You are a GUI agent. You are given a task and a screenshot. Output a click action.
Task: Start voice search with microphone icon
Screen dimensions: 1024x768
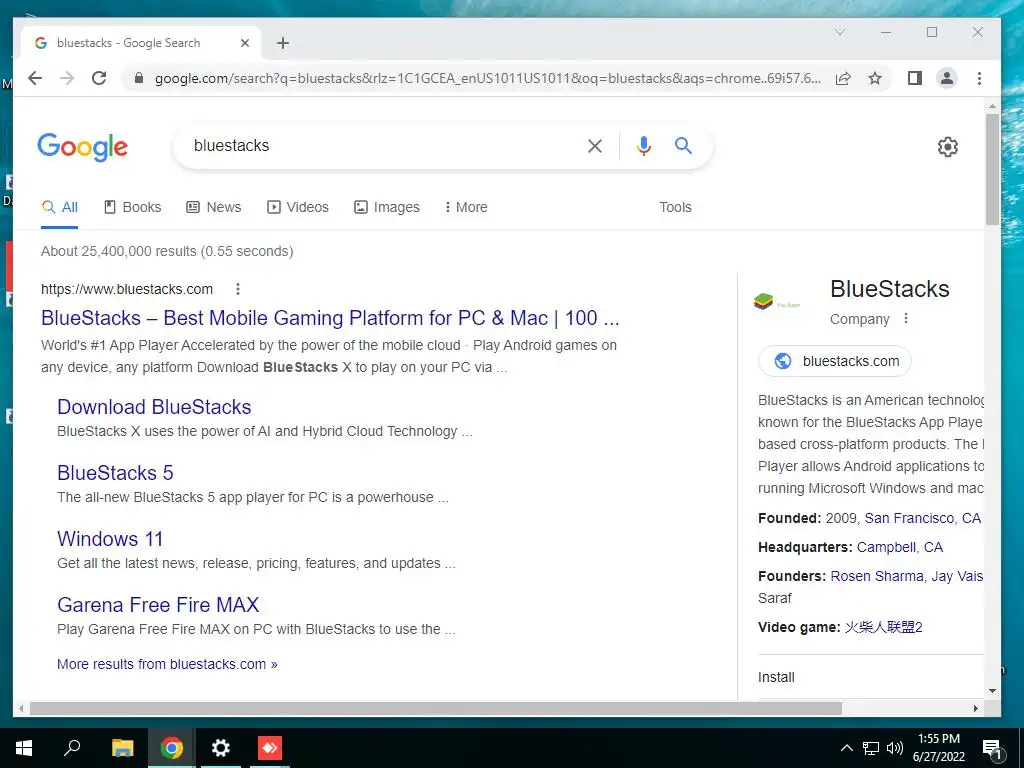644,146
